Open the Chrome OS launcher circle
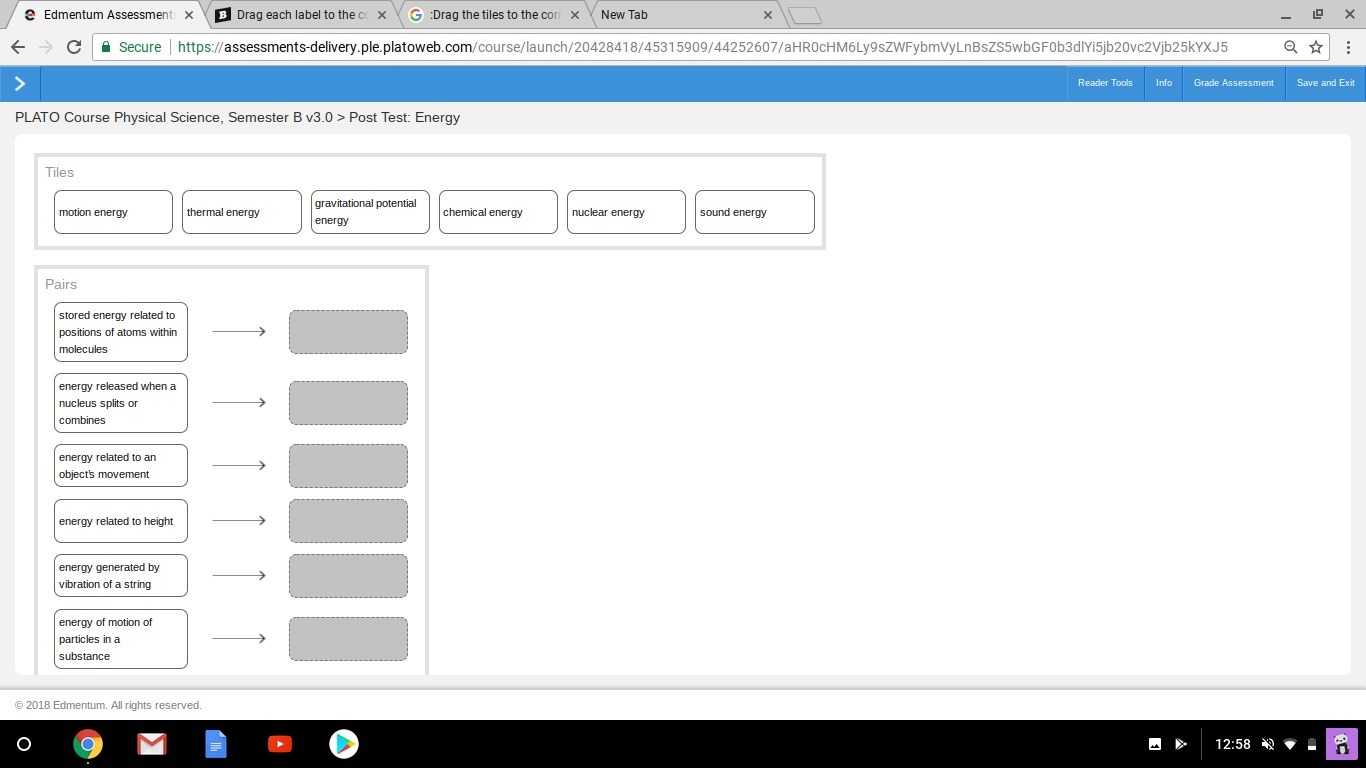 click(24, 744)
